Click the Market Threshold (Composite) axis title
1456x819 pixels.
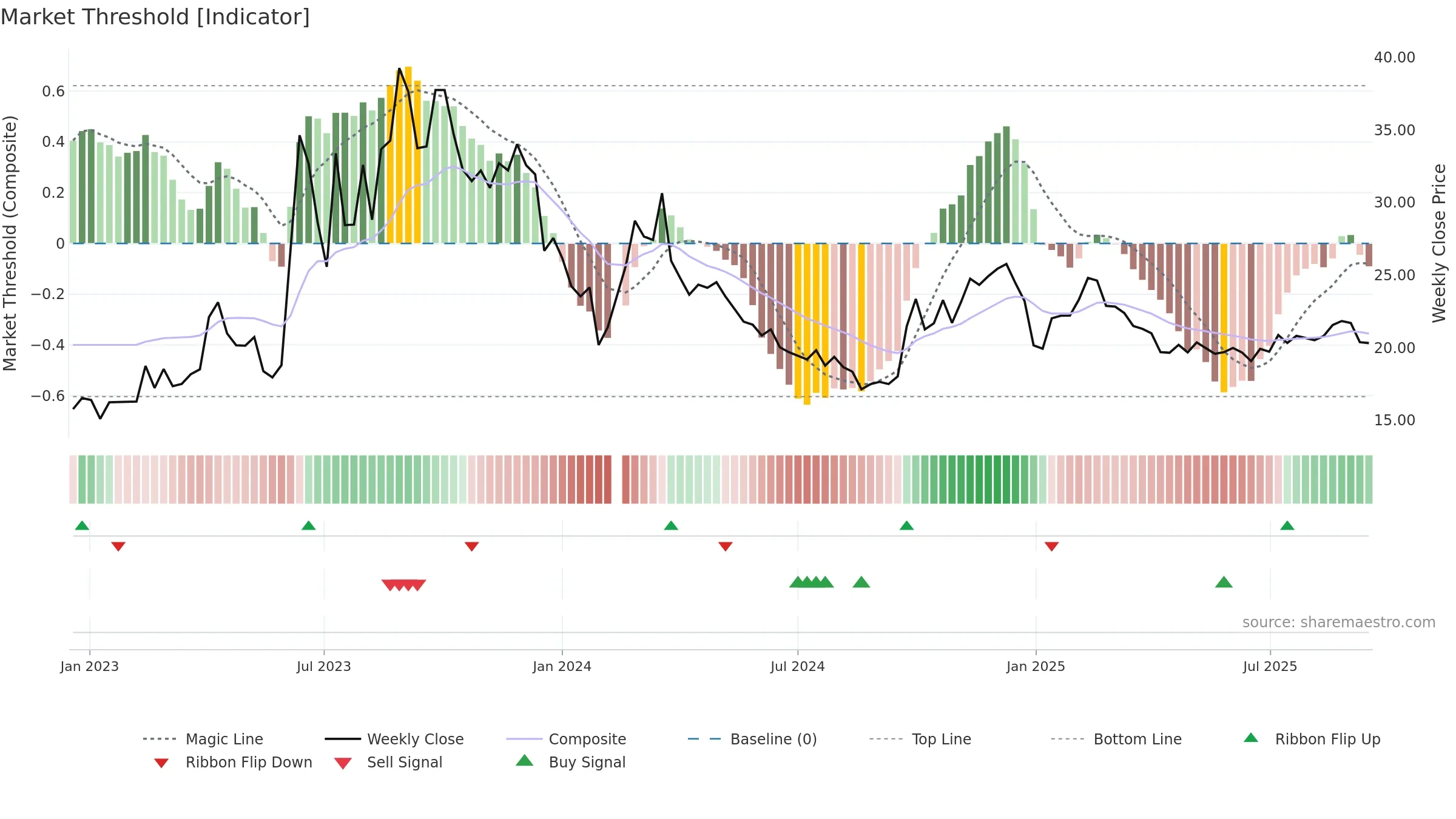[x=10, y=243]
